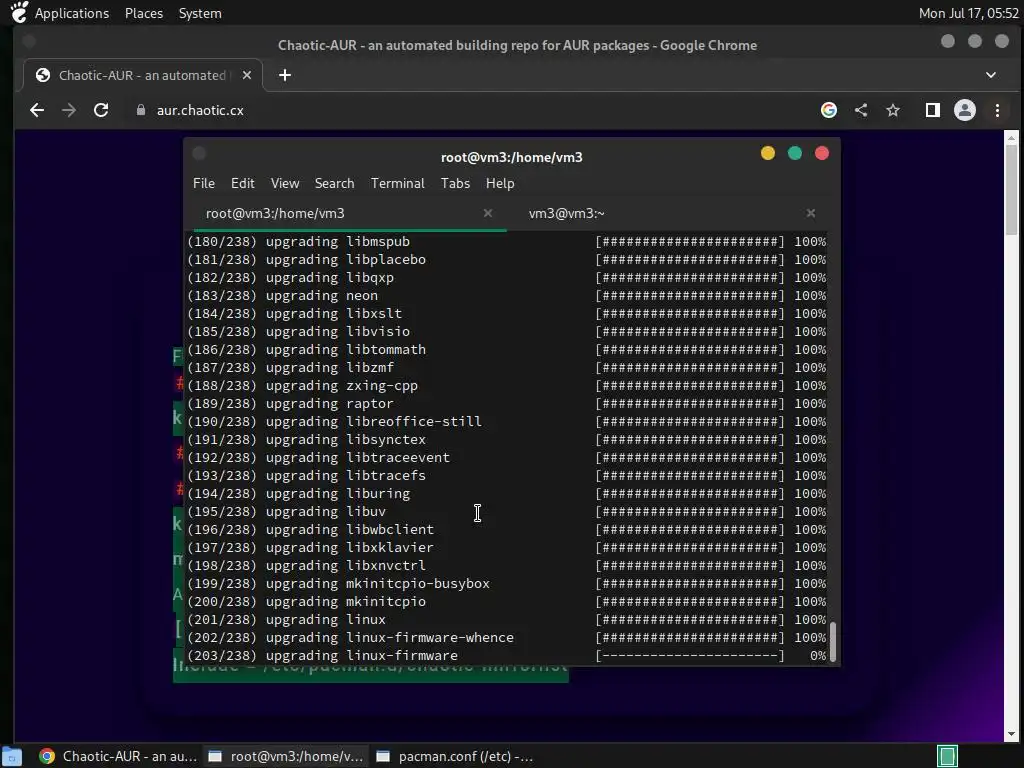Click the browser page scrollbar thumb

pos(1011,189)
